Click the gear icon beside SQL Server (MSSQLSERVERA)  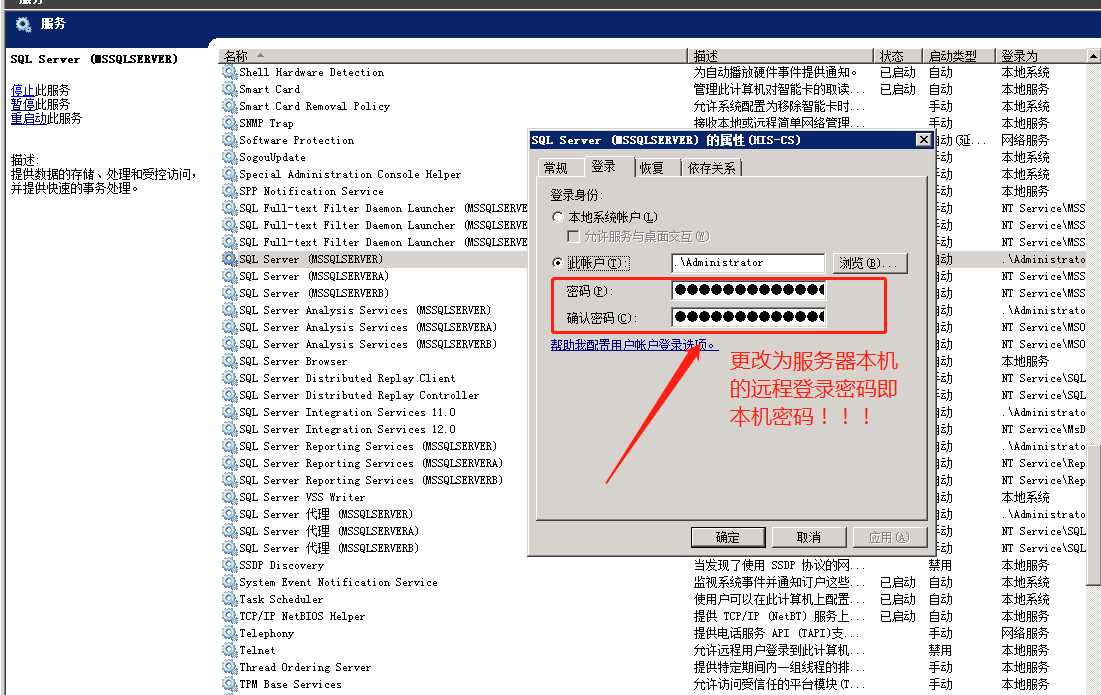(x=230, y=276)
